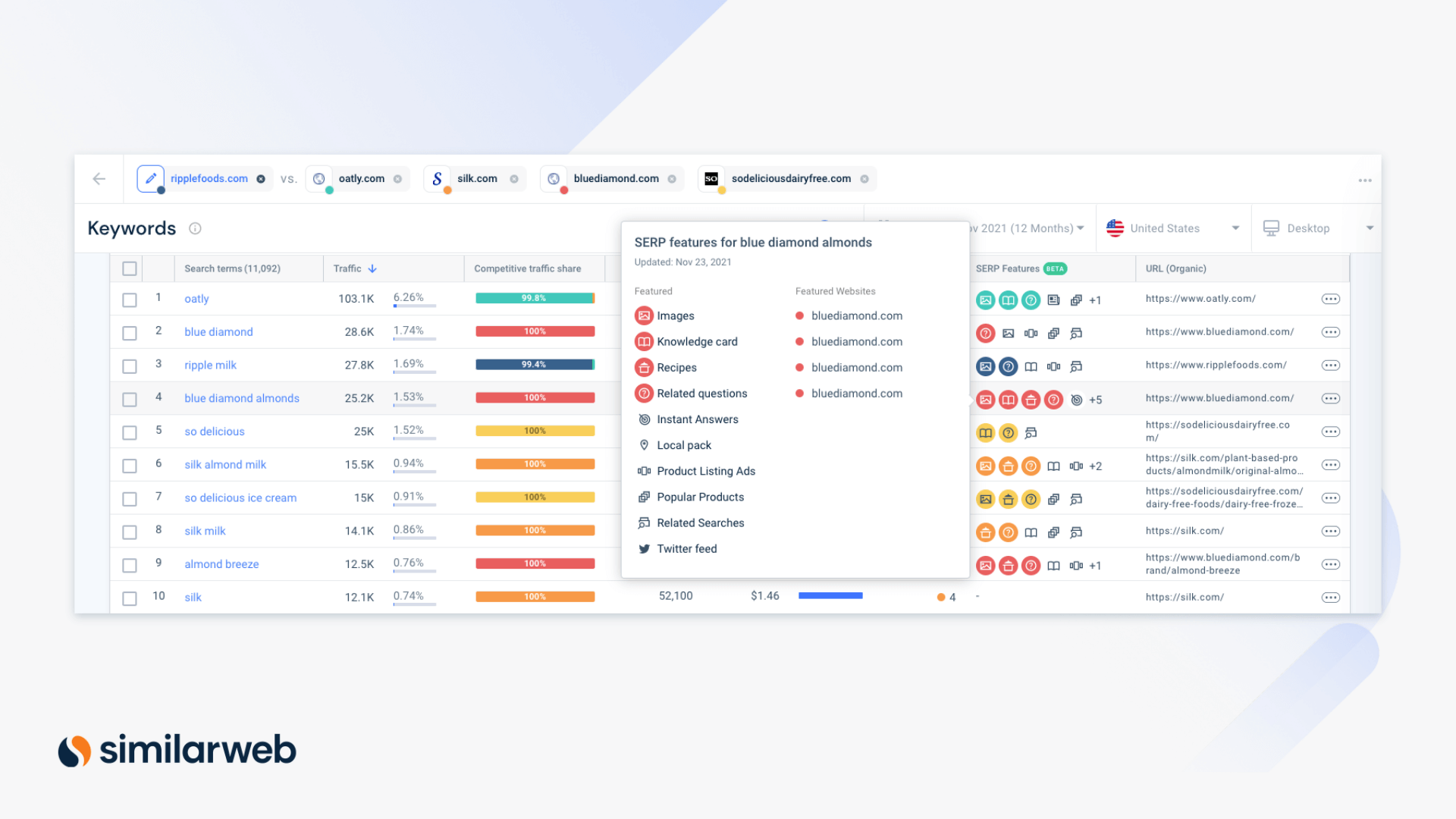This screenshot has width=1456, height=819.
Task: Click Knowledge card in SERP features popup
Action: point(686,341)
